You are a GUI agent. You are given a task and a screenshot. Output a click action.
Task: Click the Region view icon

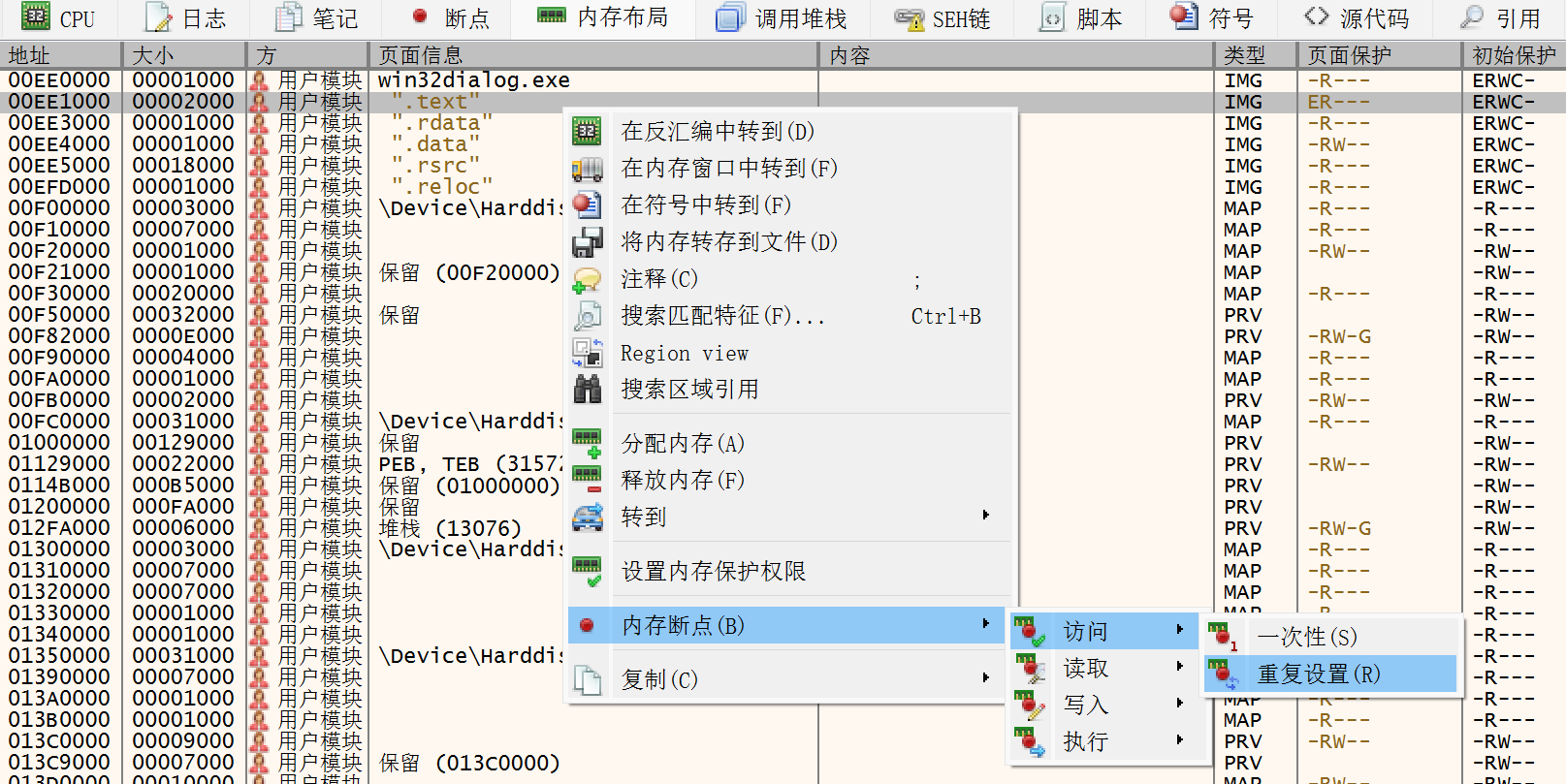(587, 353)
